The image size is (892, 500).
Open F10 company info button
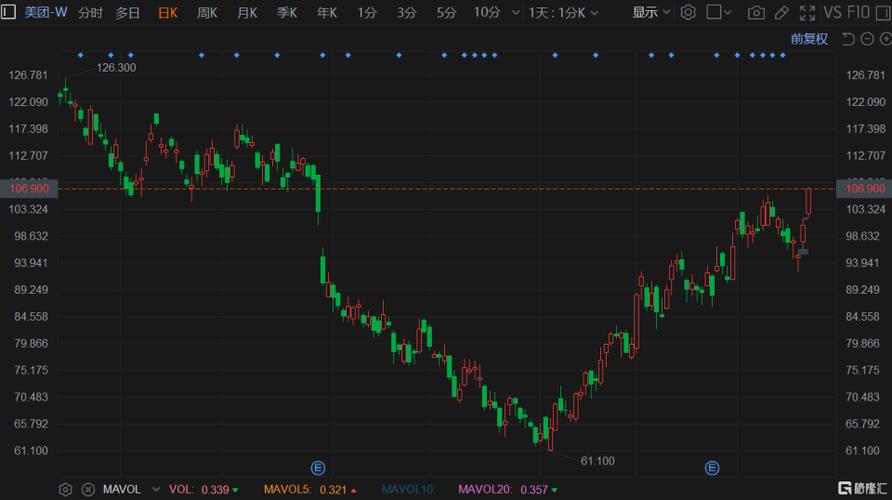pyautogui.click(x=858, y=13)
